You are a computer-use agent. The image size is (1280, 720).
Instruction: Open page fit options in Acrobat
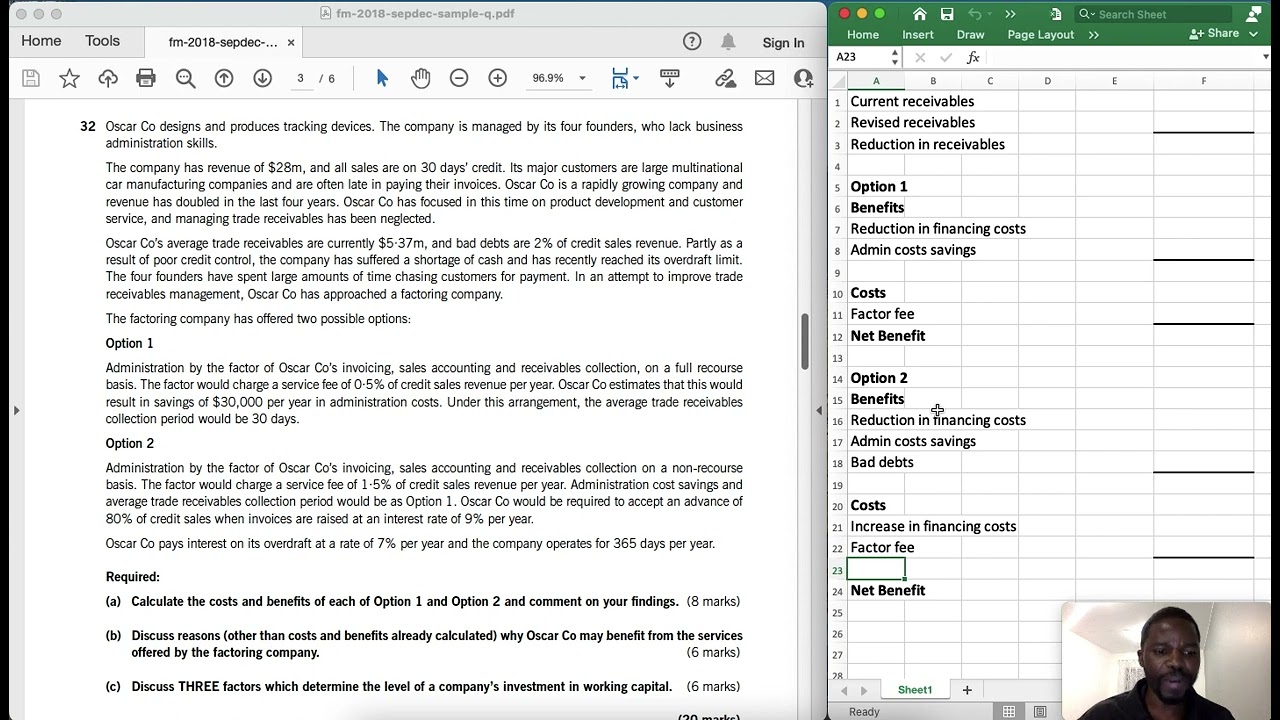coord(625,78)
